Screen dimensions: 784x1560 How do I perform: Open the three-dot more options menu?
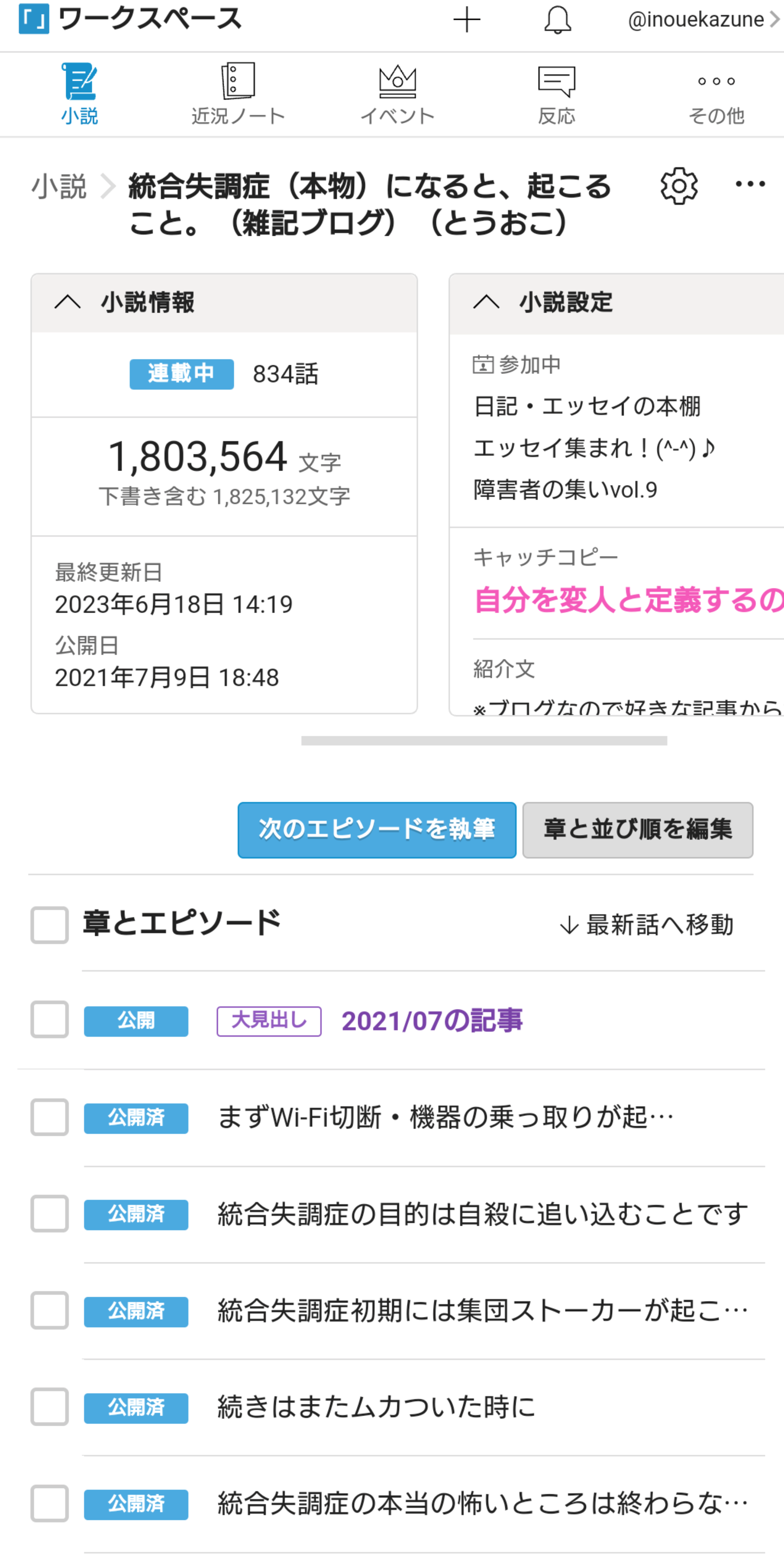click(750, 184)
